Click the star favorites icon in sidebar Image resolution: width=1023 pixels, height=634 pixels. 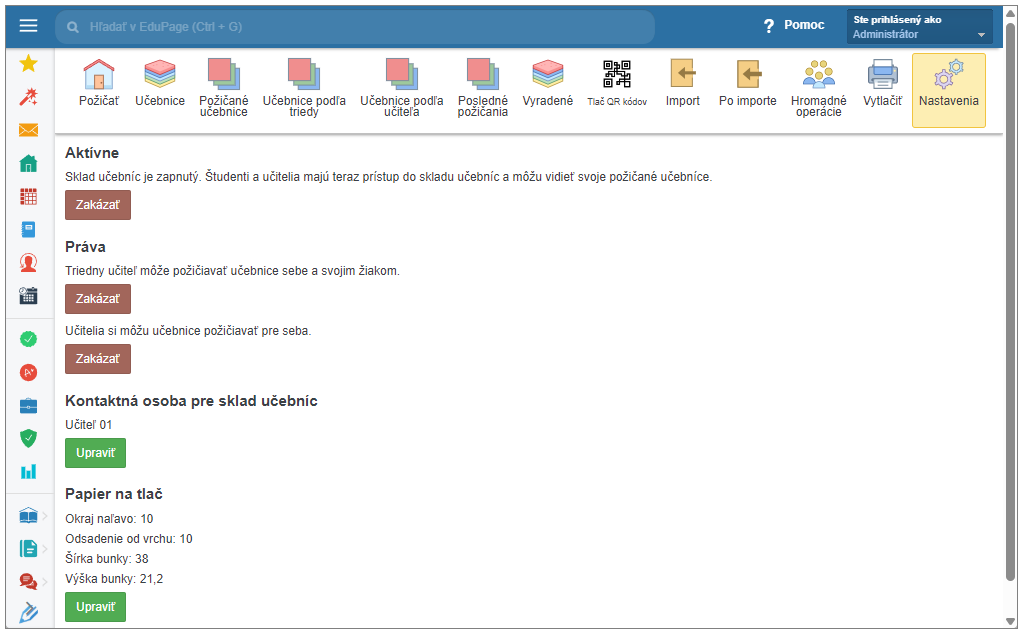[x=28, y=64]
